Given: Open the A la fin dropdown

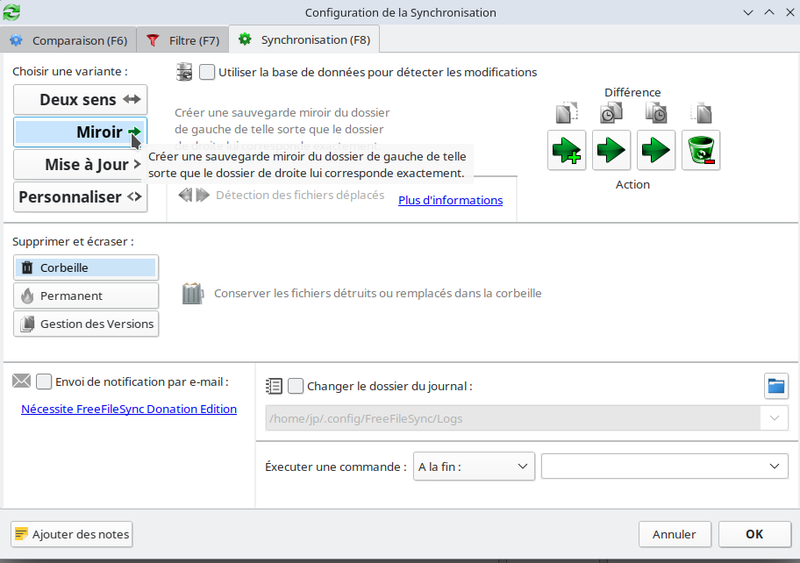Looking at the screenshot, I should (474, 467).
